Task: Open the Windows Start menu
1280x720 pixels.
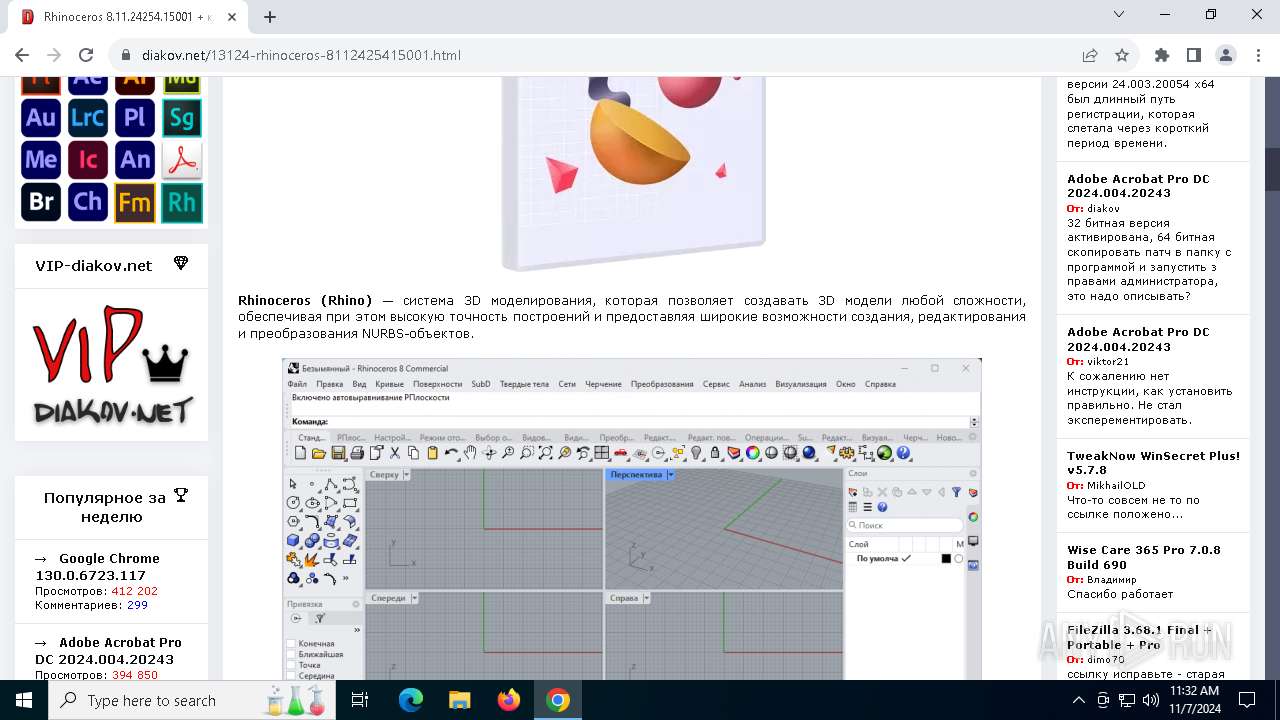Action: coord(23,700)
